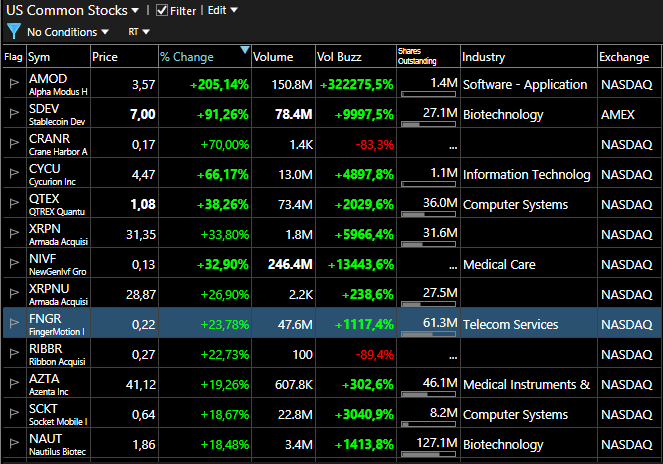Select the CRANR Crane Harbor symbol

[58, 144]
